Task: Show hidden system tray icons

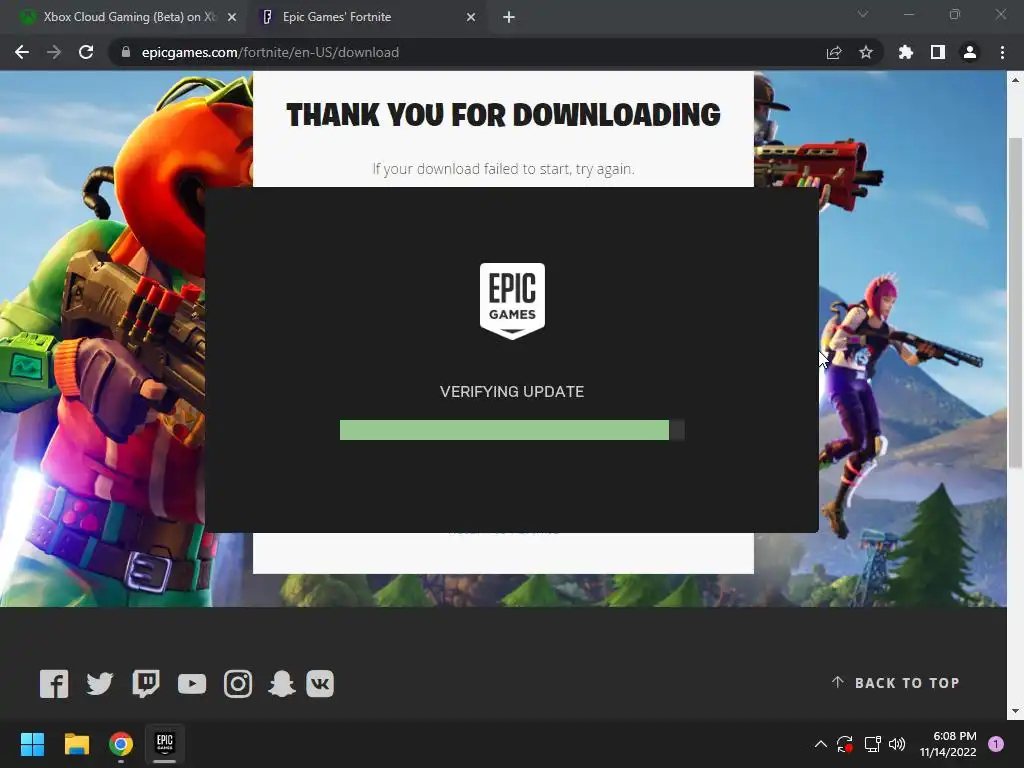Action: tap(821, 744)
